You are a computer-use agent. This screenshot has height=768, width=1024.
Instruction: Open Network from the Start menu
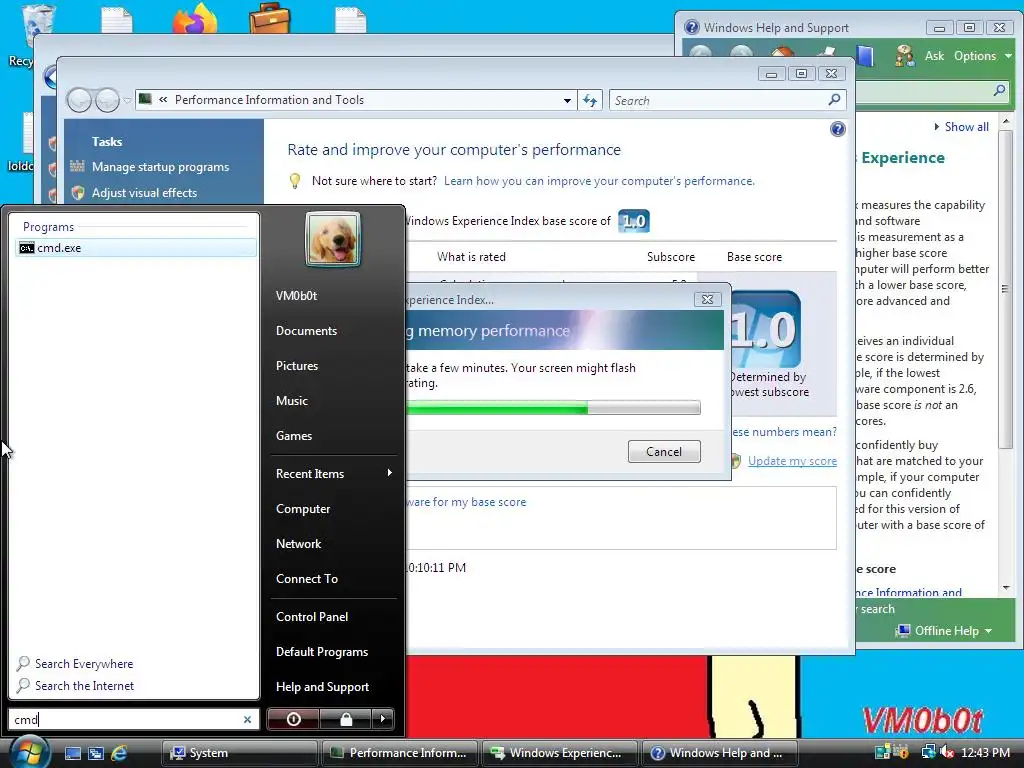(x=298, y=544)
